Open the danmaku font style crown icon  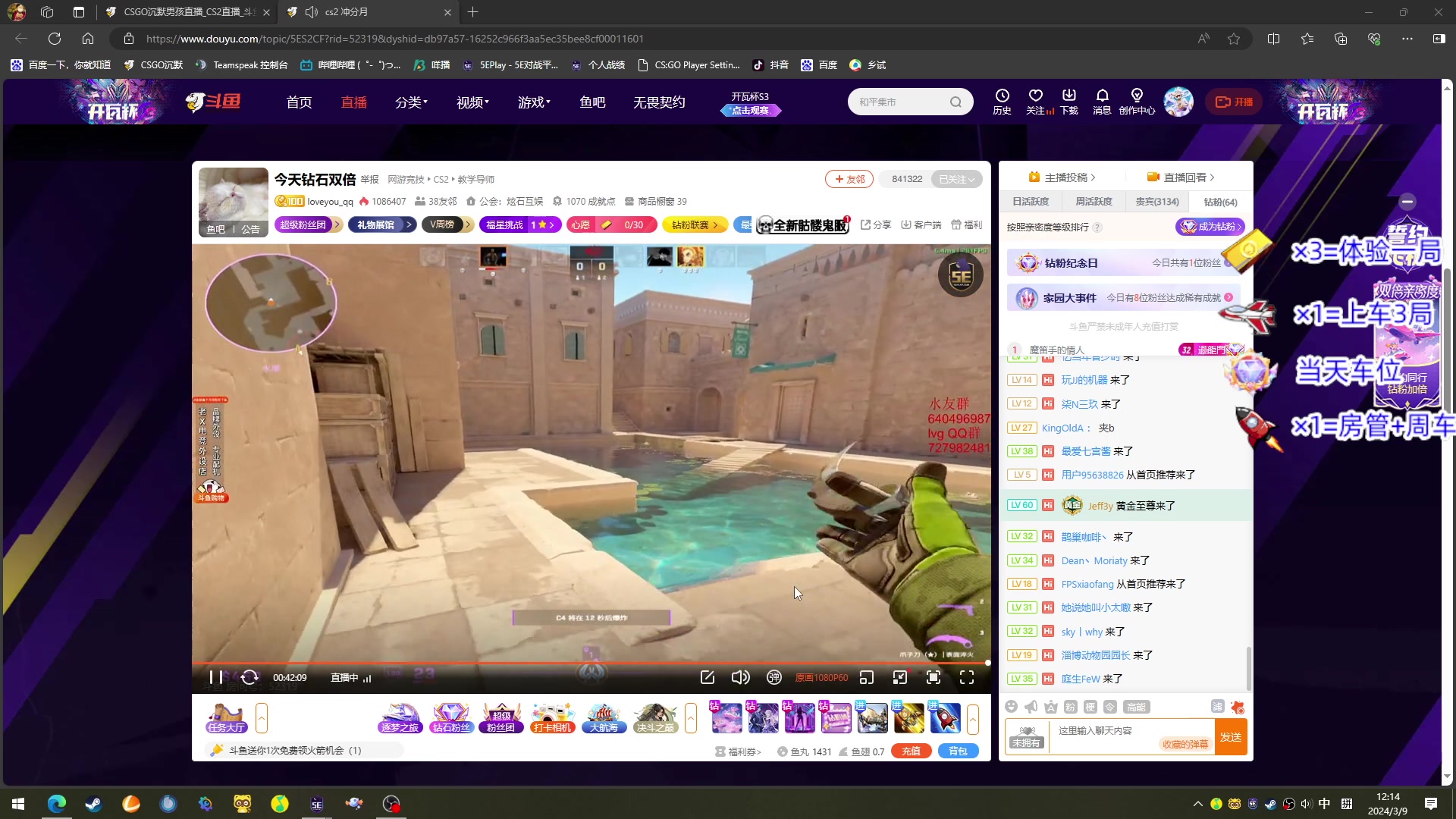(x=1050, y=707)
